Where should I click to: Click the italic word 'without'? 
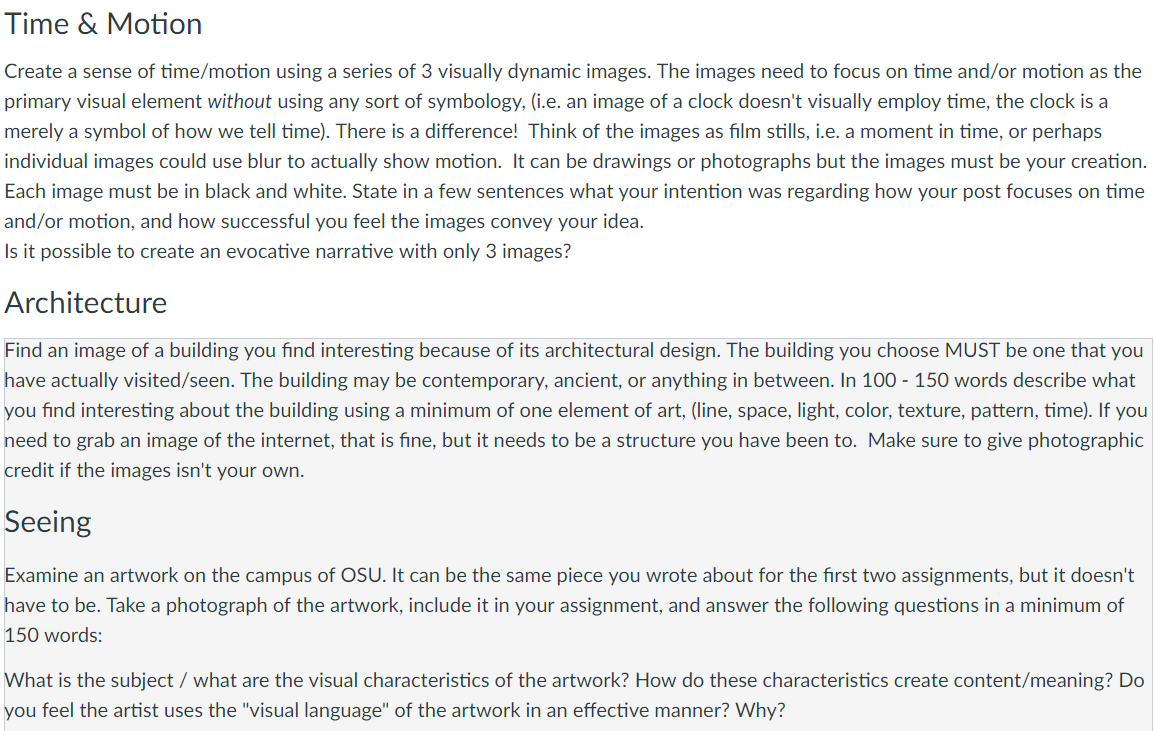point(239,102)
